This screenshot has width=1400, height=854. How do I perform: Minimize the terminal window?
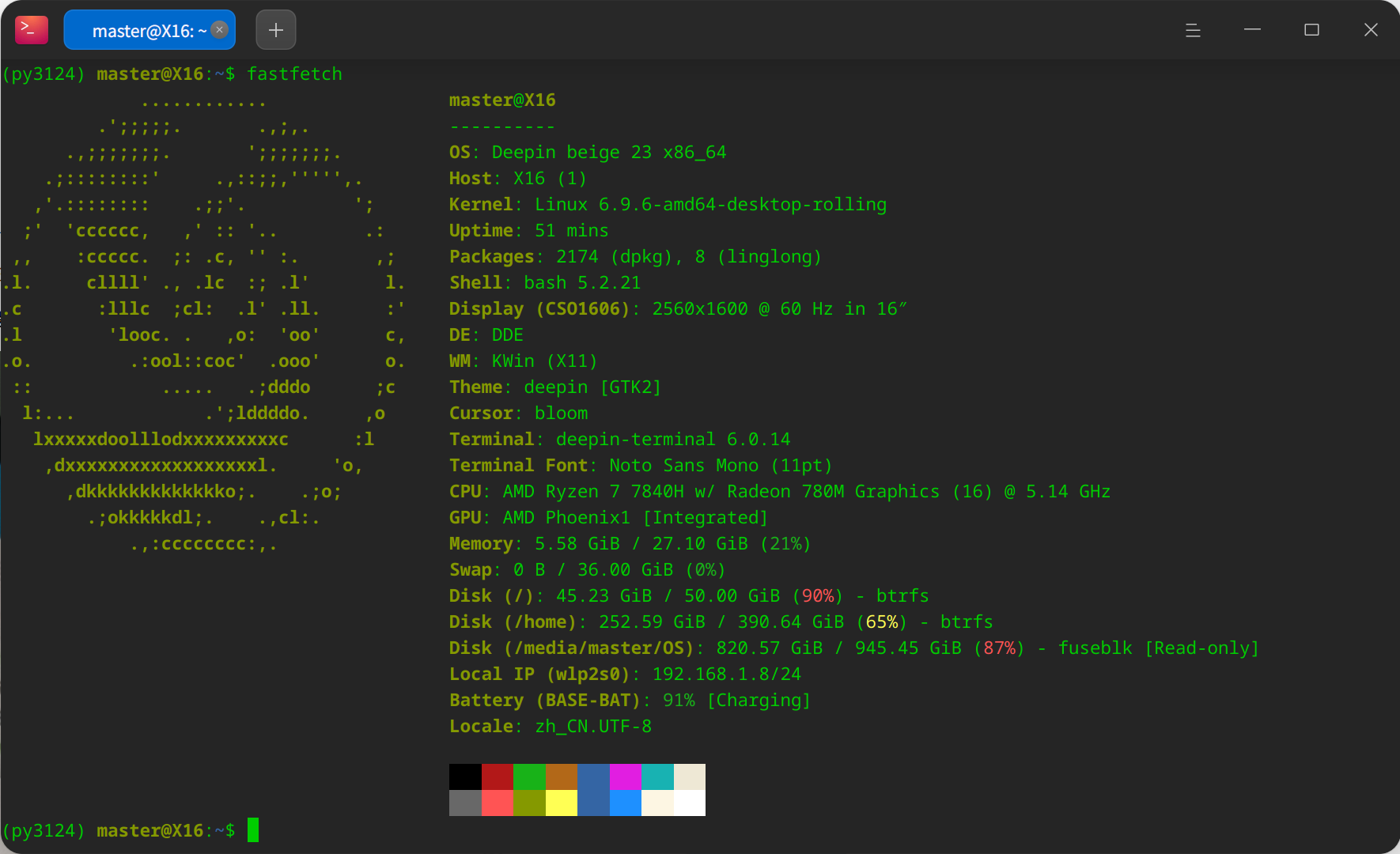click(1252, 30)
